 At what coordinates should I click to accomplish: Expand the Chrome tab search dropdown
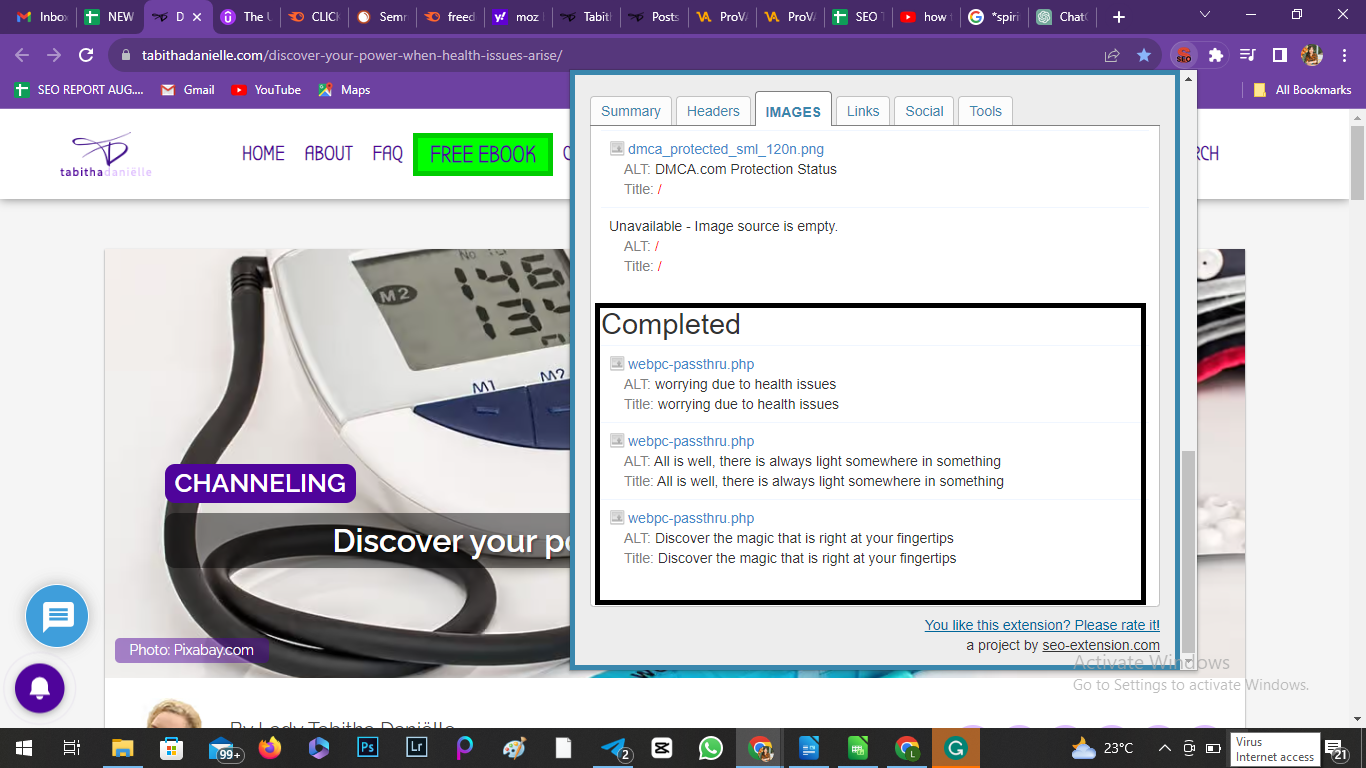pyautogui.click(x=1205, y=15)
